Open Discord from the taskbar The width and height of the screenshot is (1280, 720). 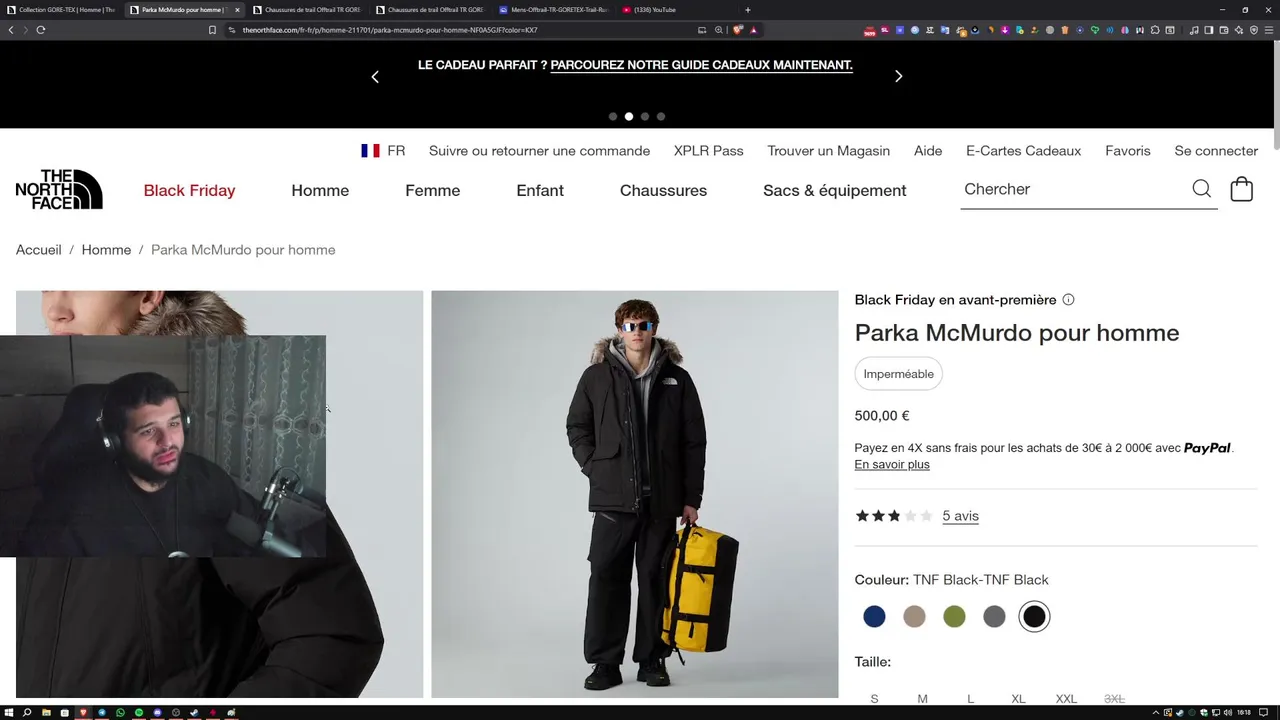point(157,713)
